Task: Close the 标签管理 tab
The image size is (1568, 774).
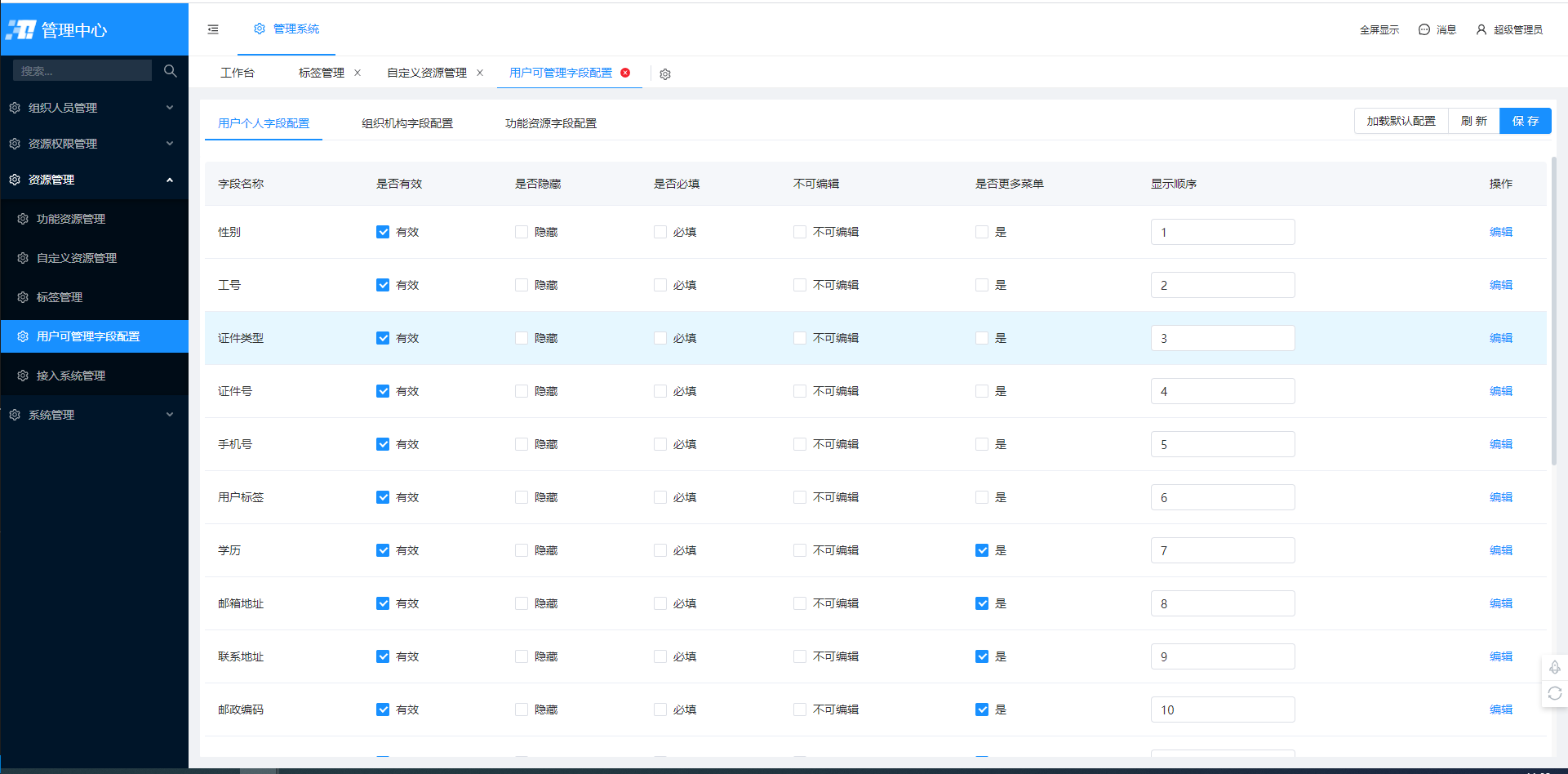Action: coord(358,73)
